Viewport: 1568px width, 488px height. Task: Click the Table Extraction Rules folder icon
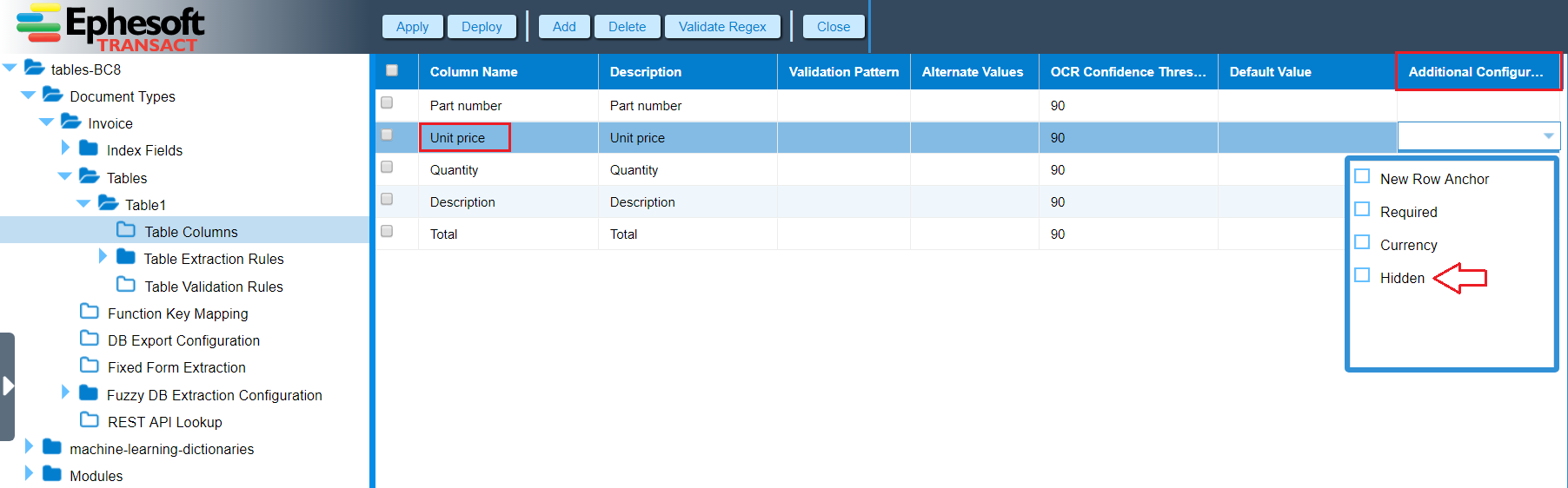click(126, 256)
